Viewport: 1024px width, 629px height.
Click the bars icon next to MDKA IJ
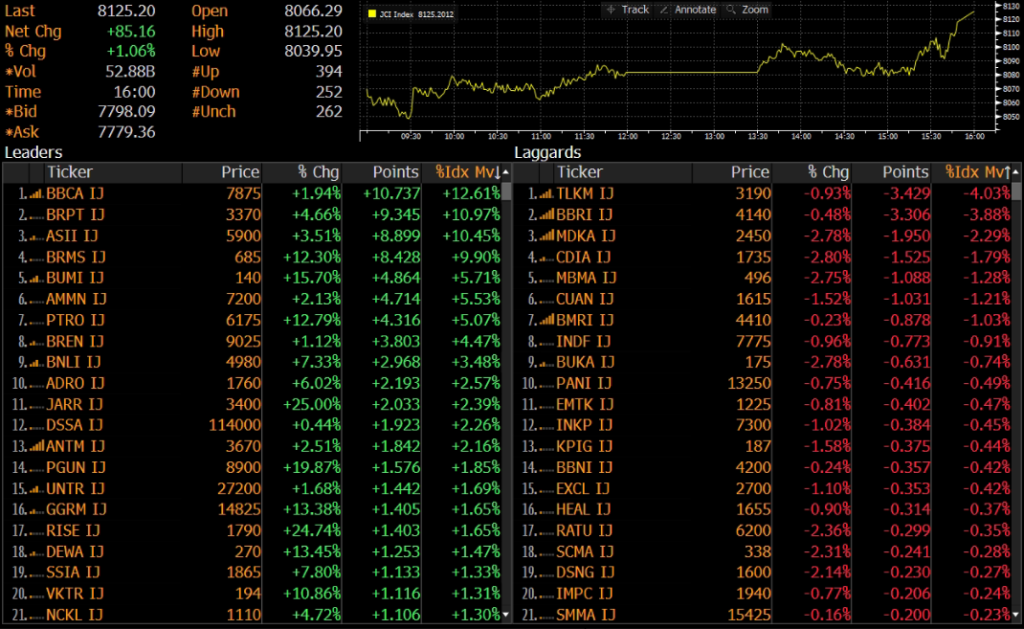544,235
